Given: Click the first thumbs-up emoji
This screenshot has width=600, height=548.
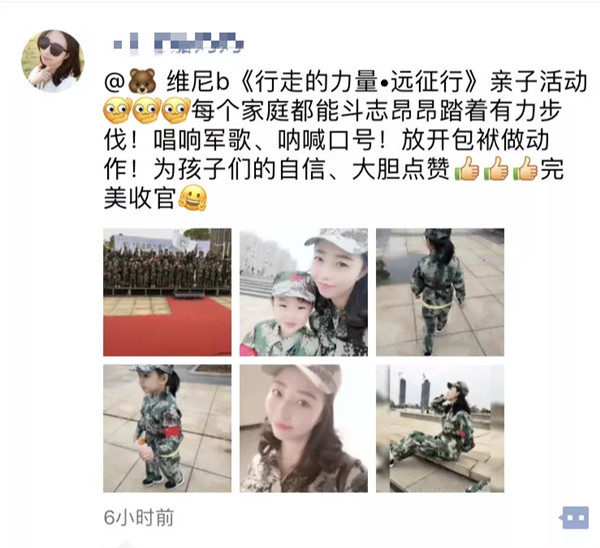Looking at the screenshot, I should click(x=466, y=169).
